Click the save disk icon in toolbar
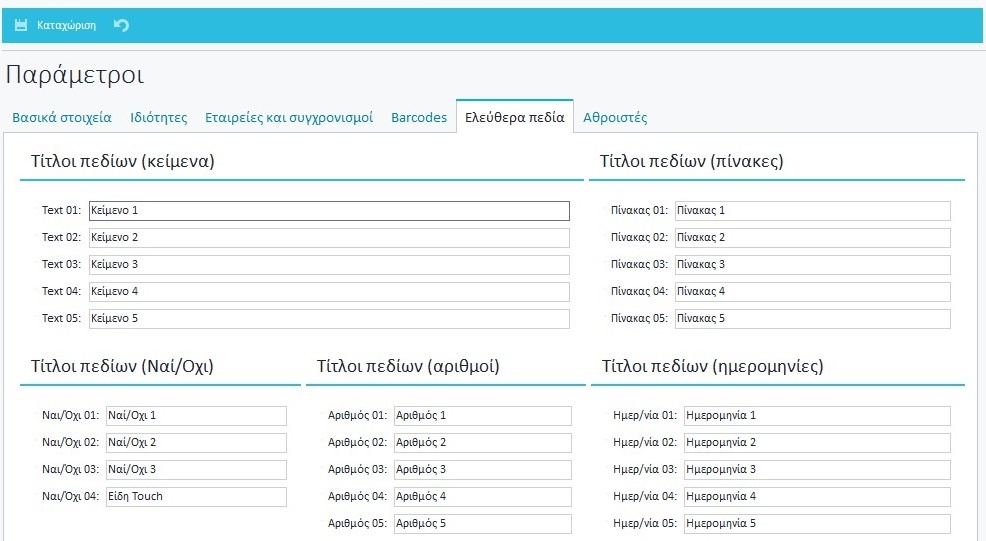This screenshot has width=986, height=541. 21,25
